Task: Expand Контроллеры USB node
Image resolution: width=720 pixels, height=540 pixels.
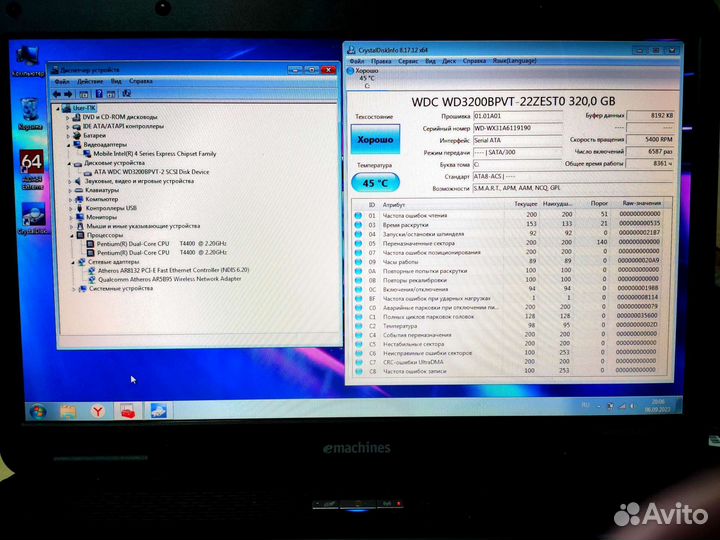Action: pyautogui.click(x=71, y=208)
